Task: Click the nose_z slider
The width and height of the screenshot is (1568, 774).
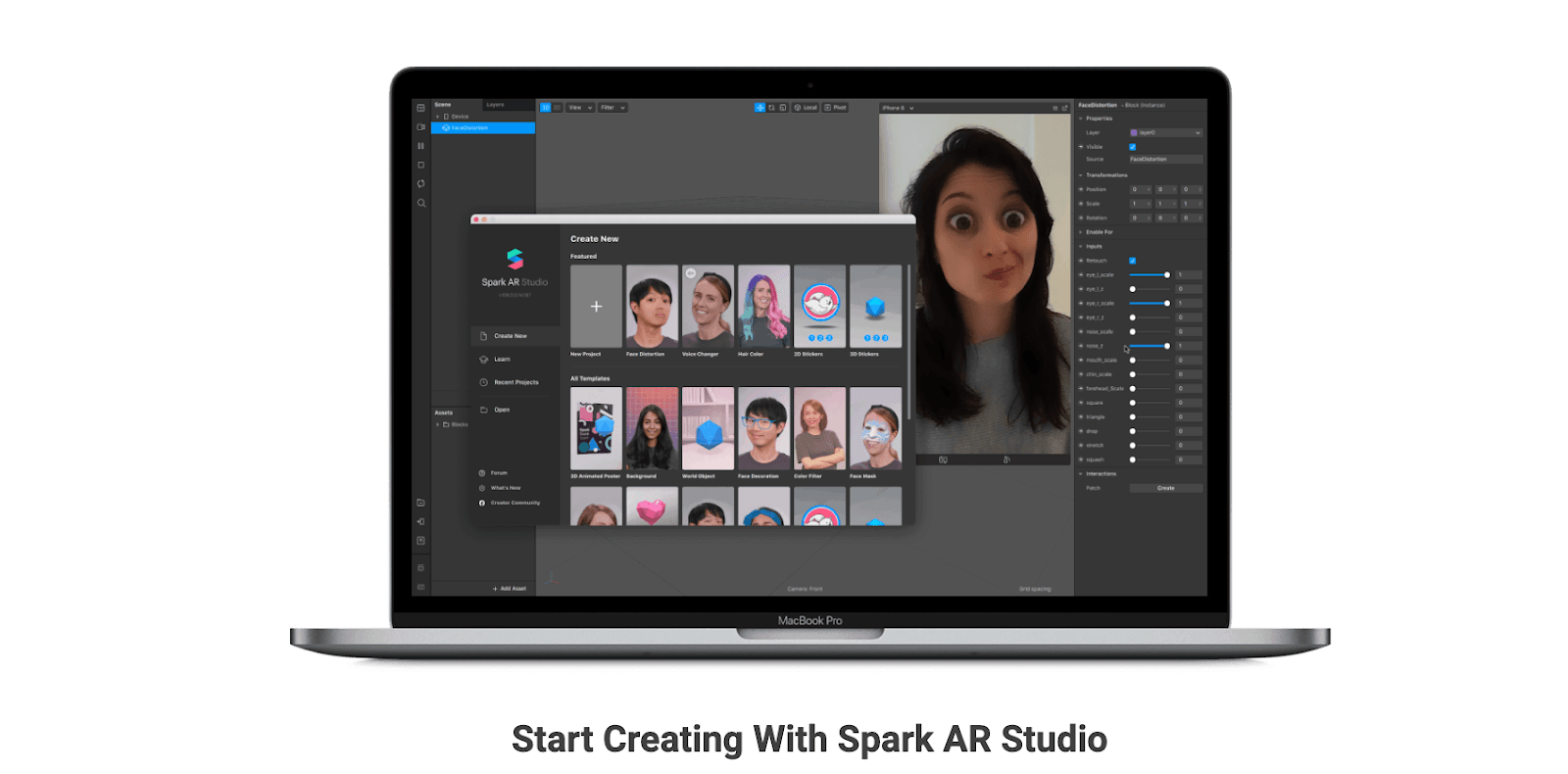Action: [x=1149, y=346]
